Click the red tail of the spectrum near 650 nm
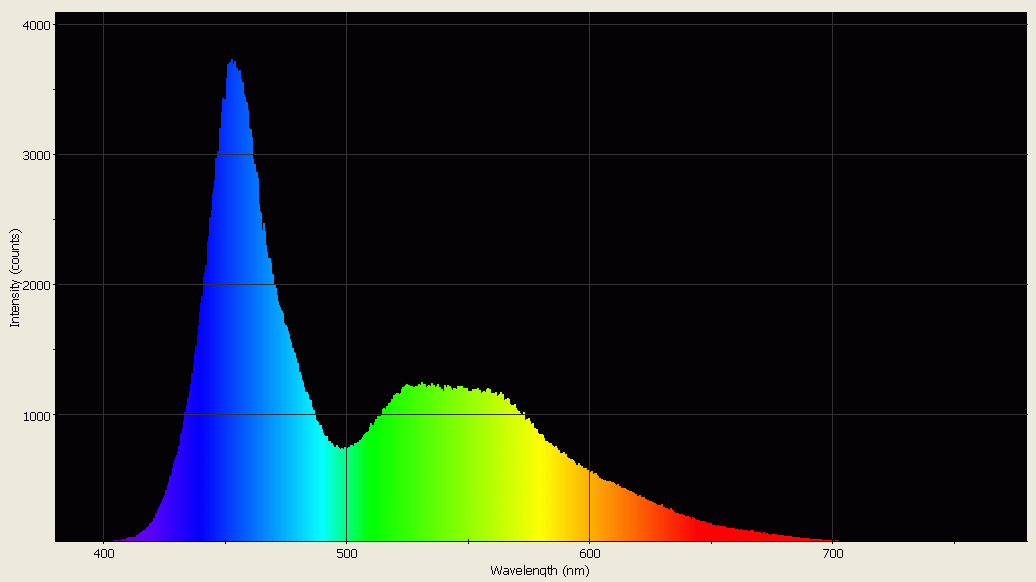1036x582 pixels. [x=712, y=528]
